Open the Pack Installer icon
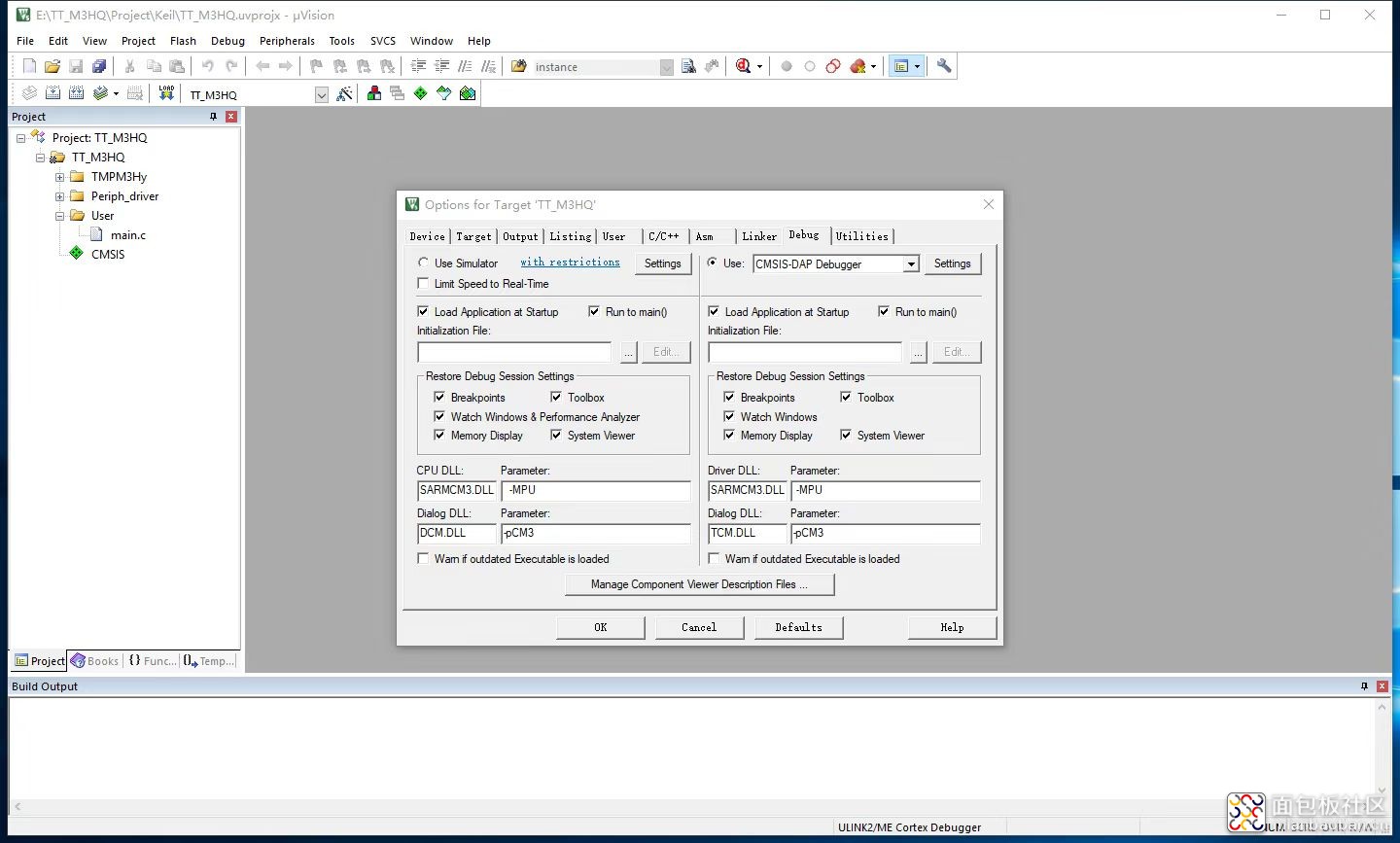1400x843 pixels. point(468,93)
